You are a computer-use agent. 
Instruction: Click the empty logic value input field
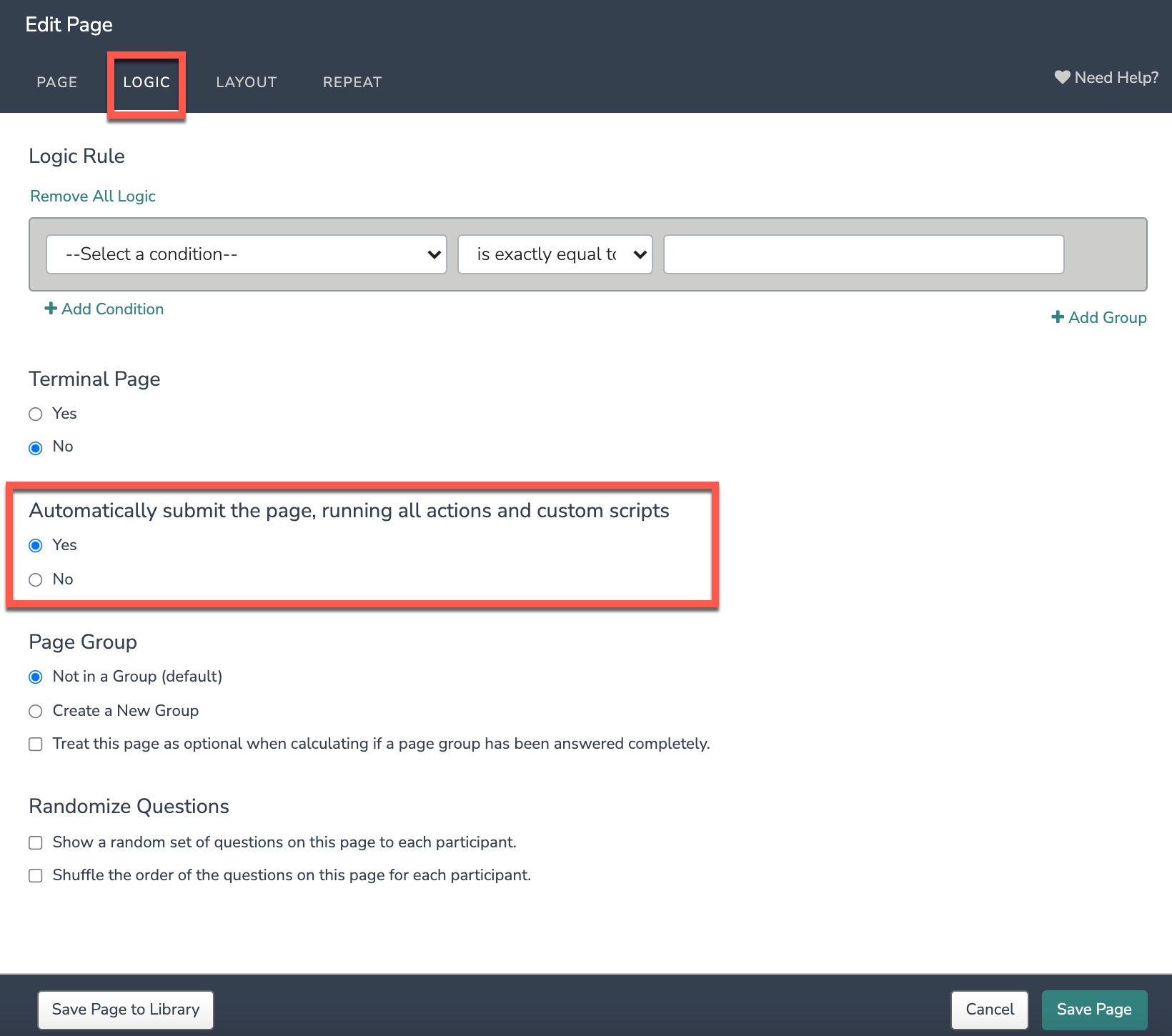pyautogui.click(x=863, y=254)
